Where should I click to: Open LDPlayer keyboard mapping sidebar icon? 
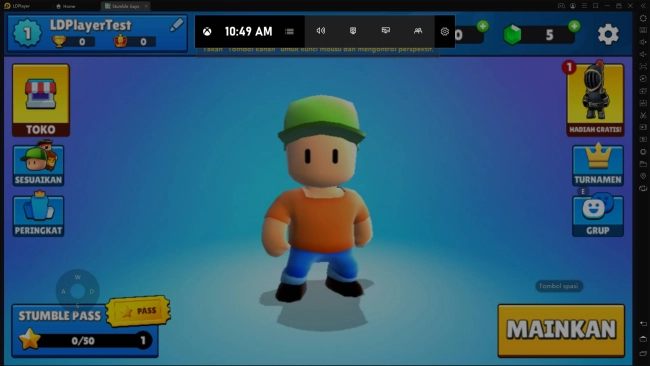click(643, 30)
